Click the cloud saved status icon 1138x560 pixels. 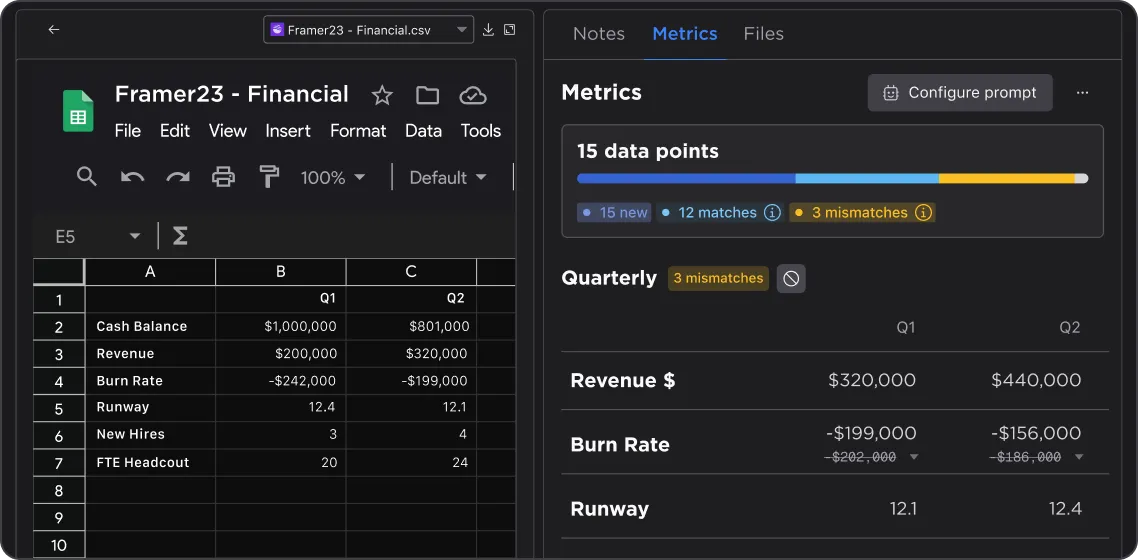pyautogui.click(x=472, y=95)
